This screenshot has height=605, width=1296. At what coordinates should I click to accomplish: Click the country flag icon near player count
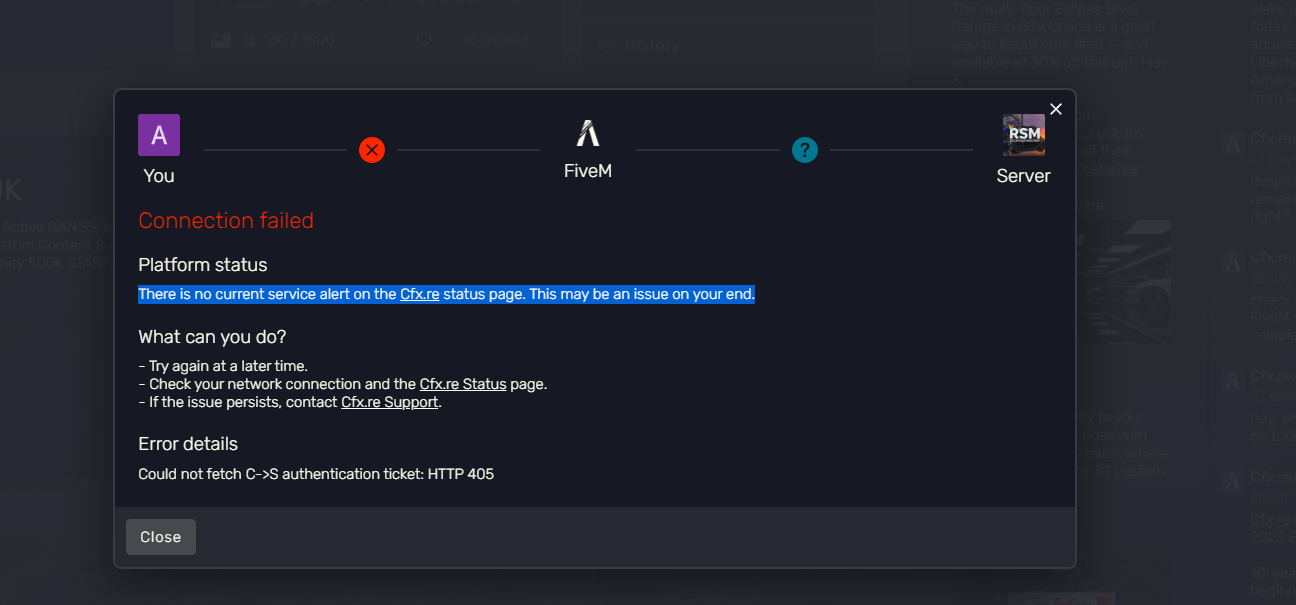(220, 41)
